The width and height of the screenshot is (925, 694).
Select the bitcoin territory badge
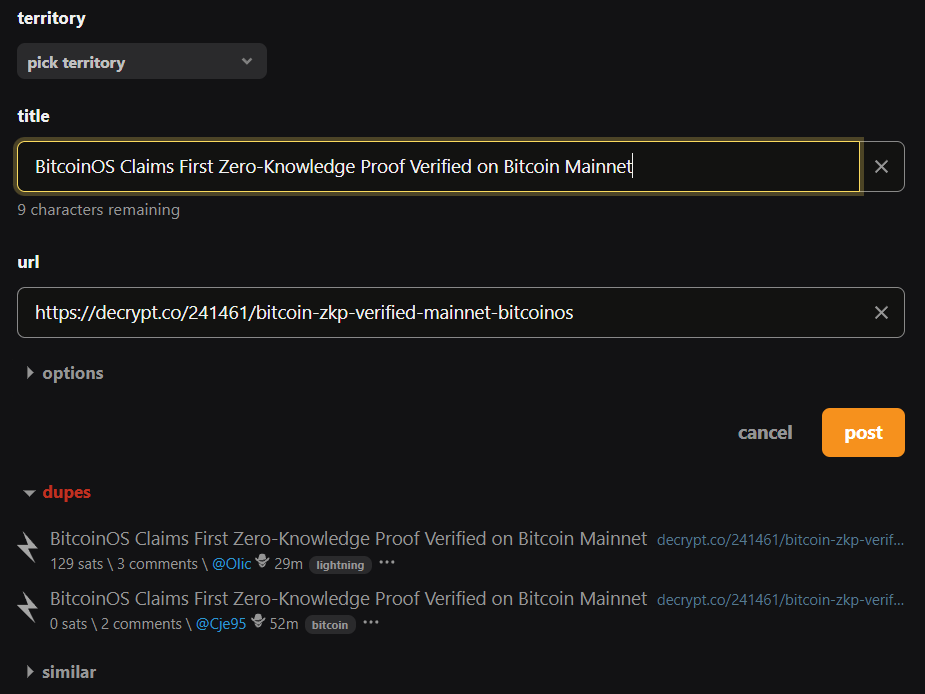click(x=329, y=625)
